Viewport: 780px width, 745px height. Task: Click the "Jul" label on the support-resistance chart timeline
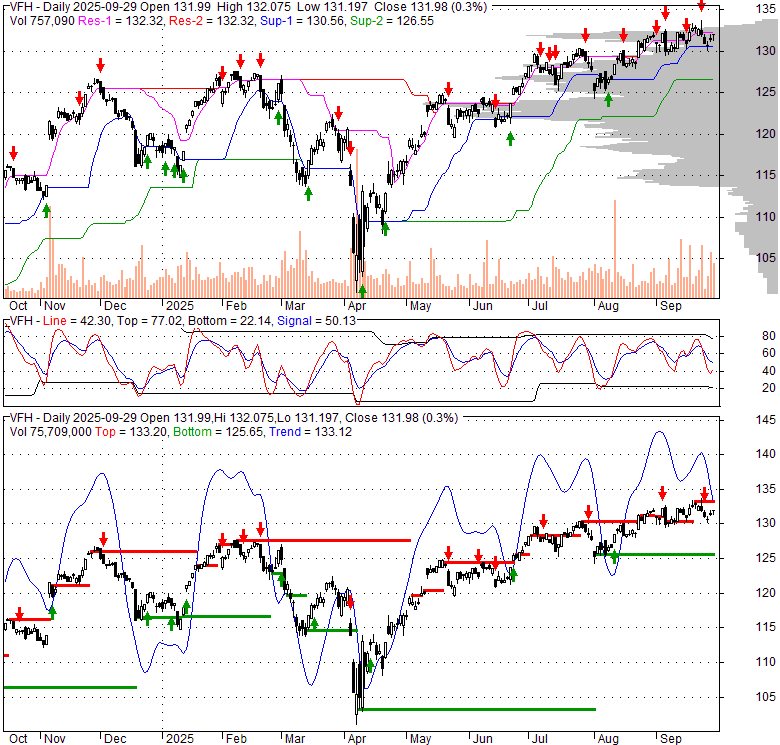539,306
